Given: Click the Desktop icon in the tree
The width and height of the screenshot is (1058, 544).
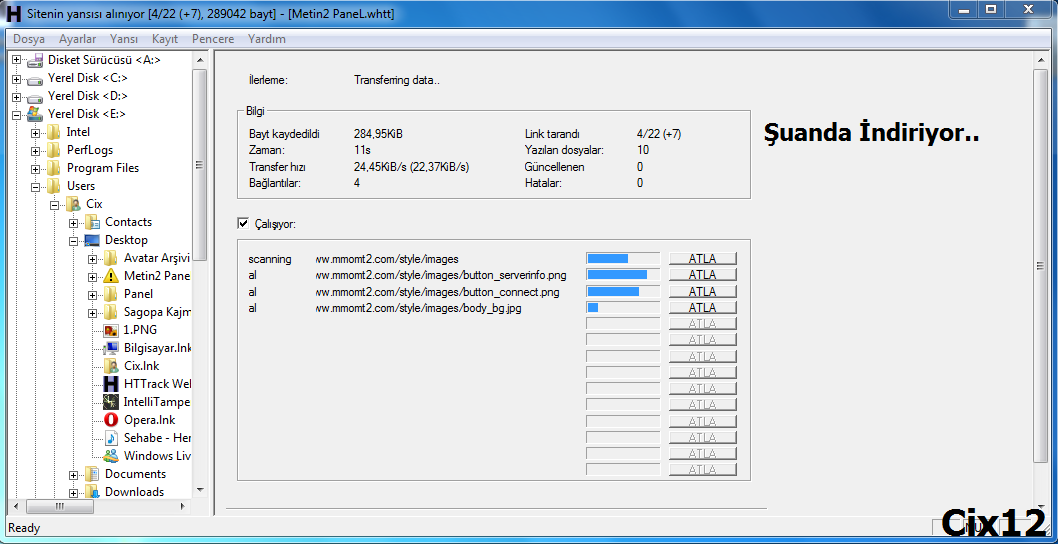Looking at the screenshot, I should (x=92, y=240).
